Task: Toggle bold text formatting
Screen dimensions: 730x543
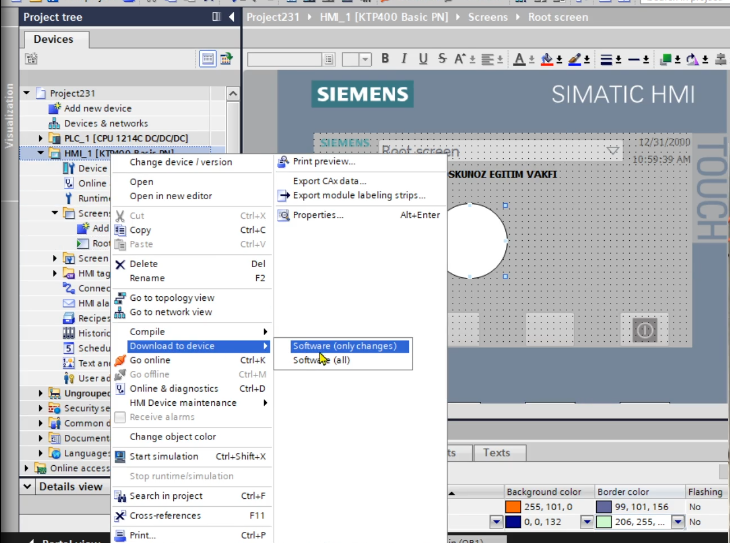Action: [385, 59]
